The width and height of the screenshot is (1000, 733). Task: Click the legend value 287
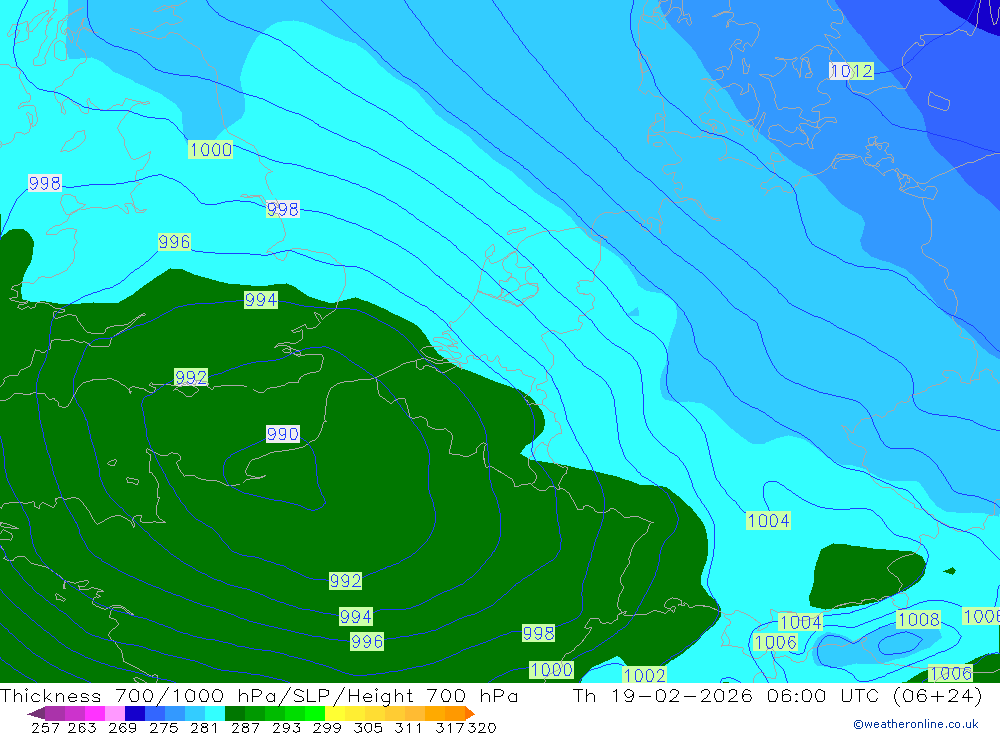point(245,728)
